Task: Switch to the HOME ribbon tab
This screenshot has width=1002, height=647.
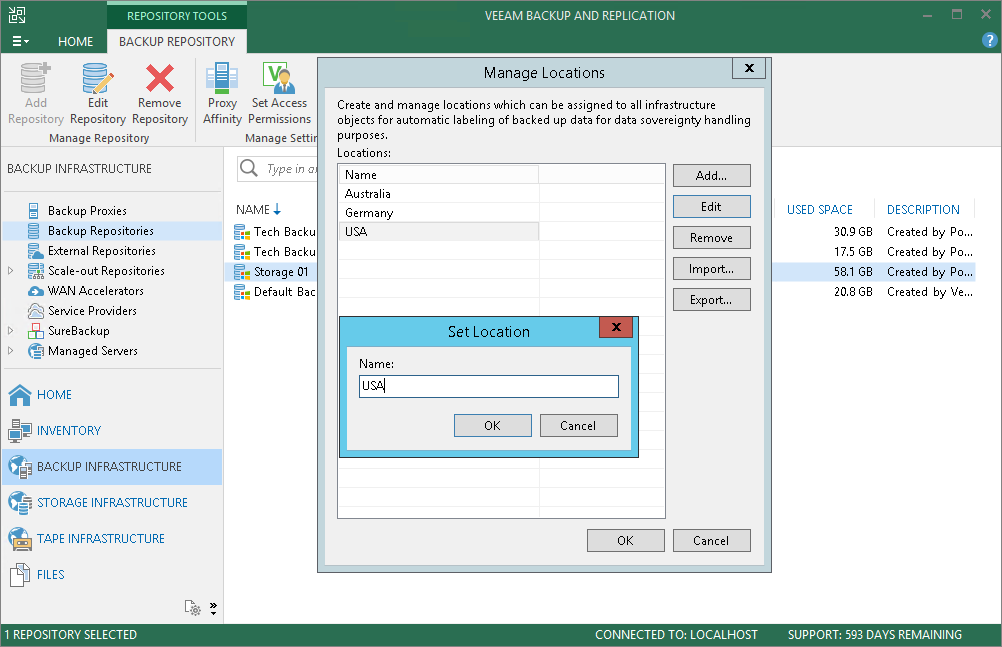Action: coord(75,42)
